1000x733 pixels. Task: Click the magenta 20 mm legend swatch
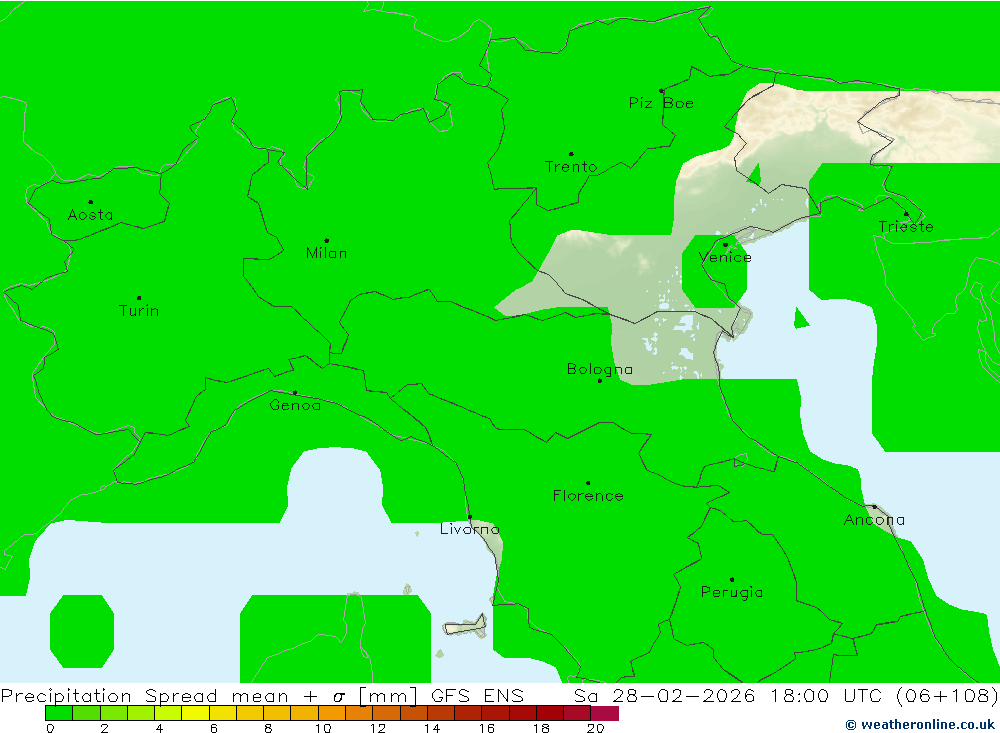pos(605,713)
